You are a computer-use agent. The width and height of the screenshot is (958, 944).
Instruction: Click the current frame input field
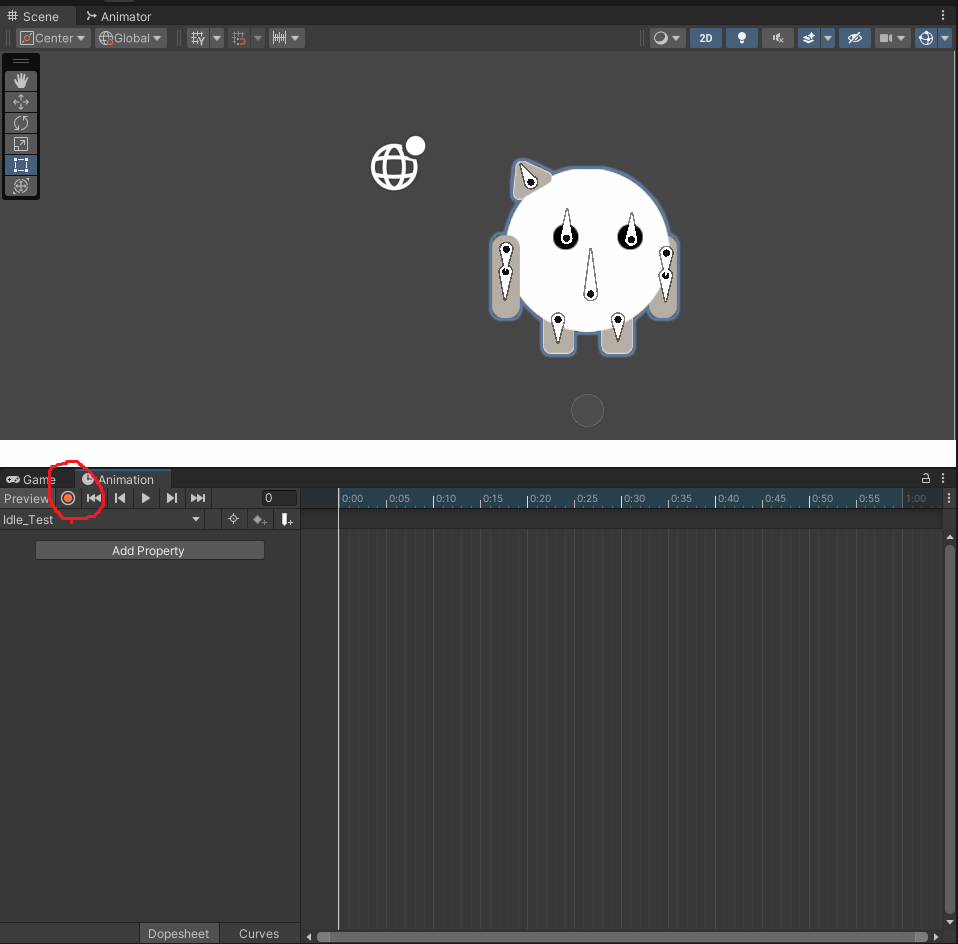[278, 498]
